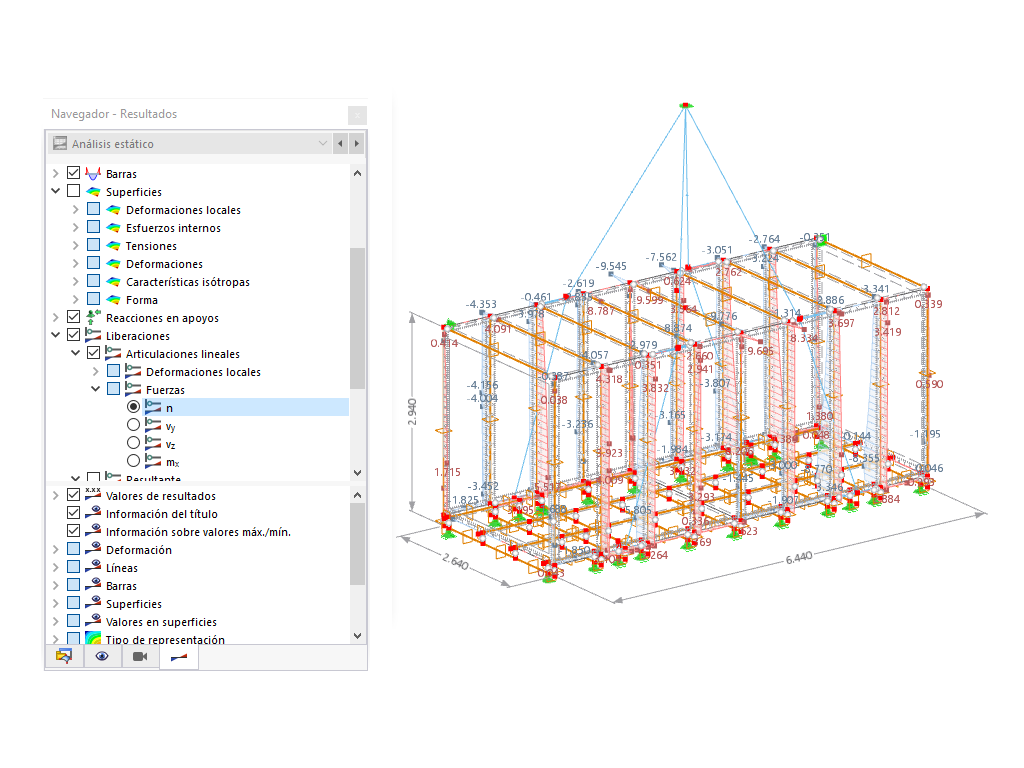The height and width of the screenshot is (768, 1024).
Task: Click the vz force icon
Action: pyautogui.click(x=153, y=443)
